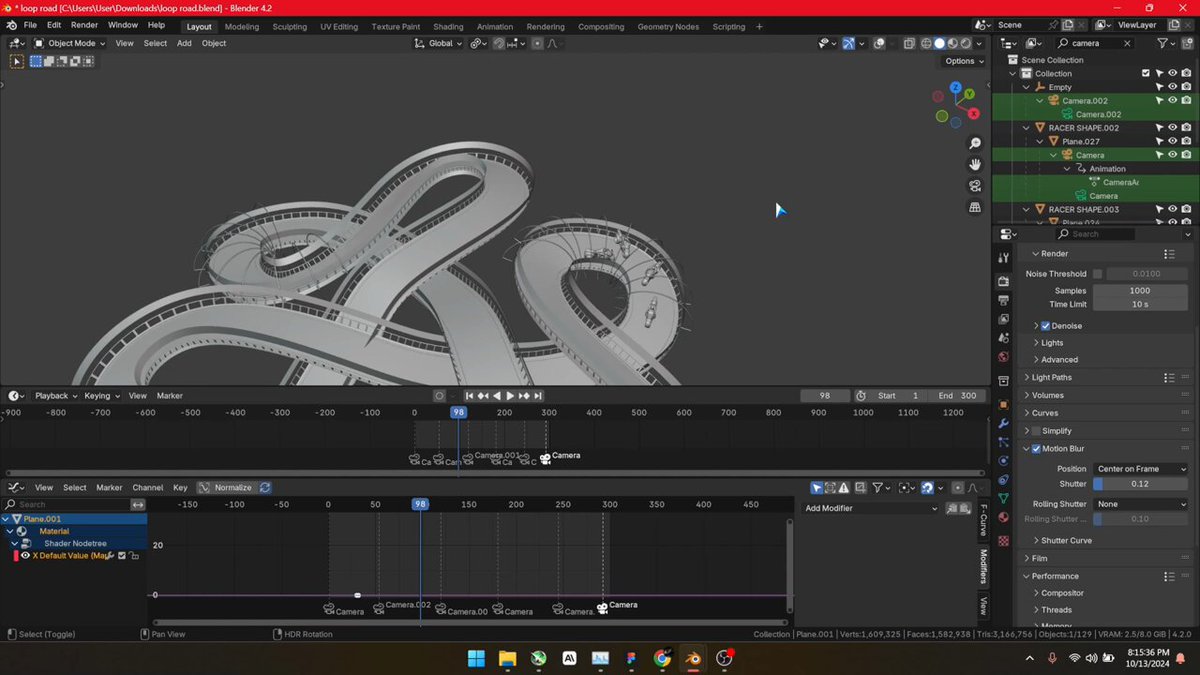The width and height of the screenshot is (1200, 675).
Task: Toggle Plane.027 render camera icon
Action: (x=1186, y=141)
